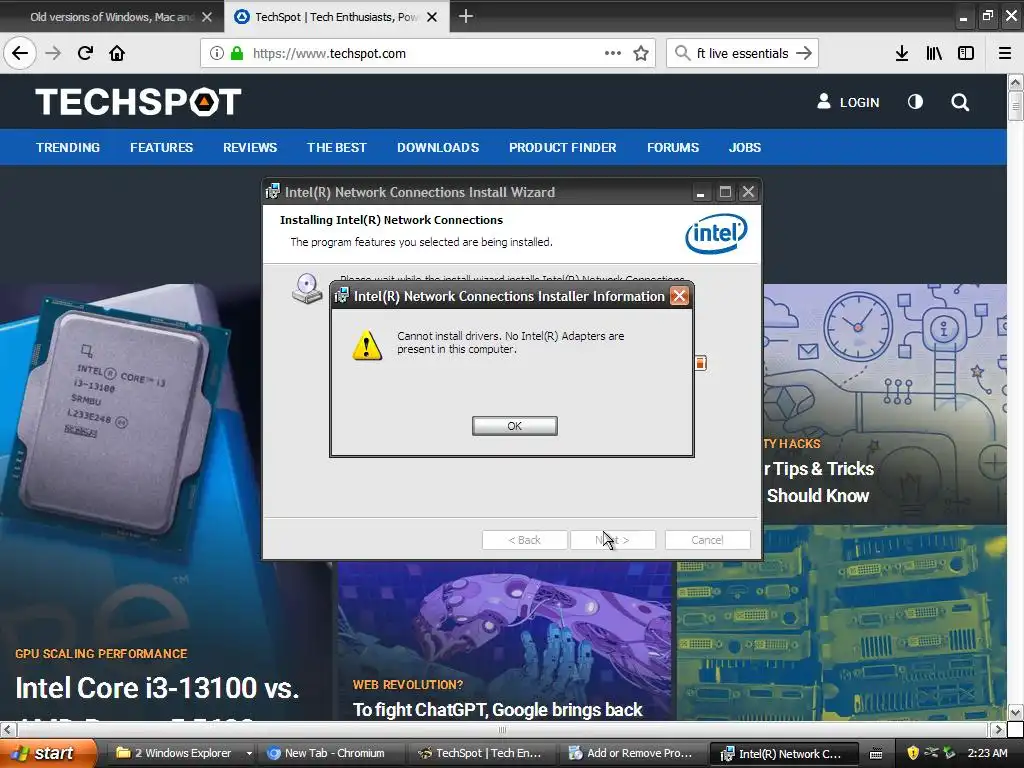Close the Installer Information dialog with red X
The height and width of the screenshot is (768, 1024).
[679, 296]
